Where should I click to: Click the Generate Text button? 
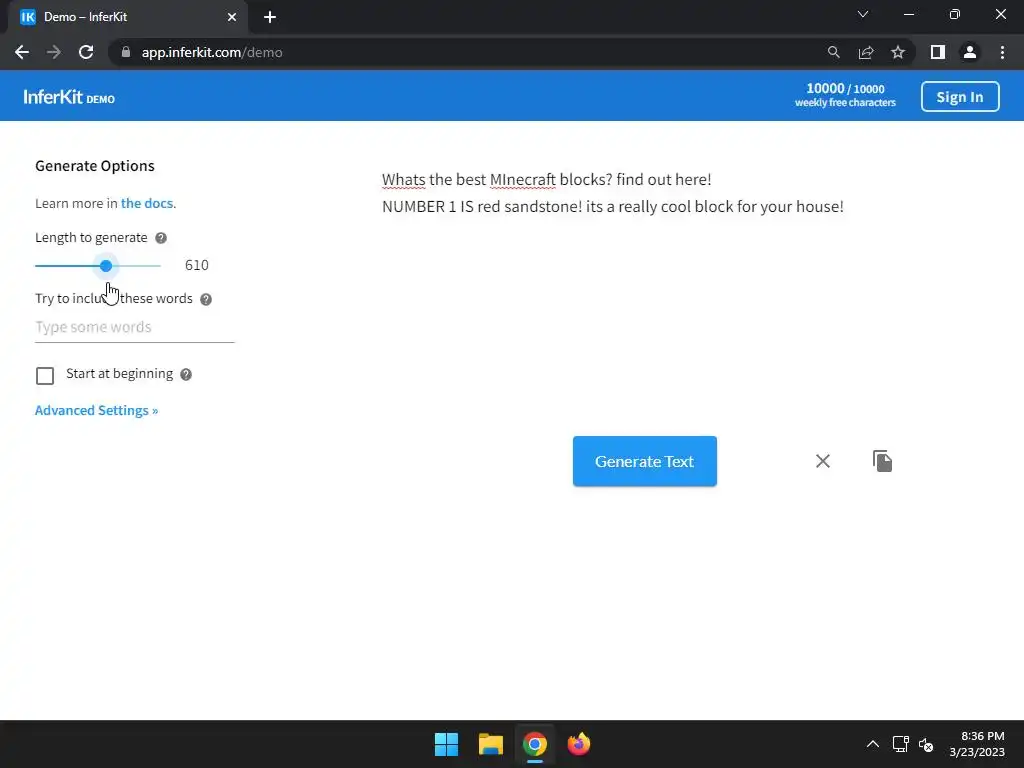[x=645, y=461]
